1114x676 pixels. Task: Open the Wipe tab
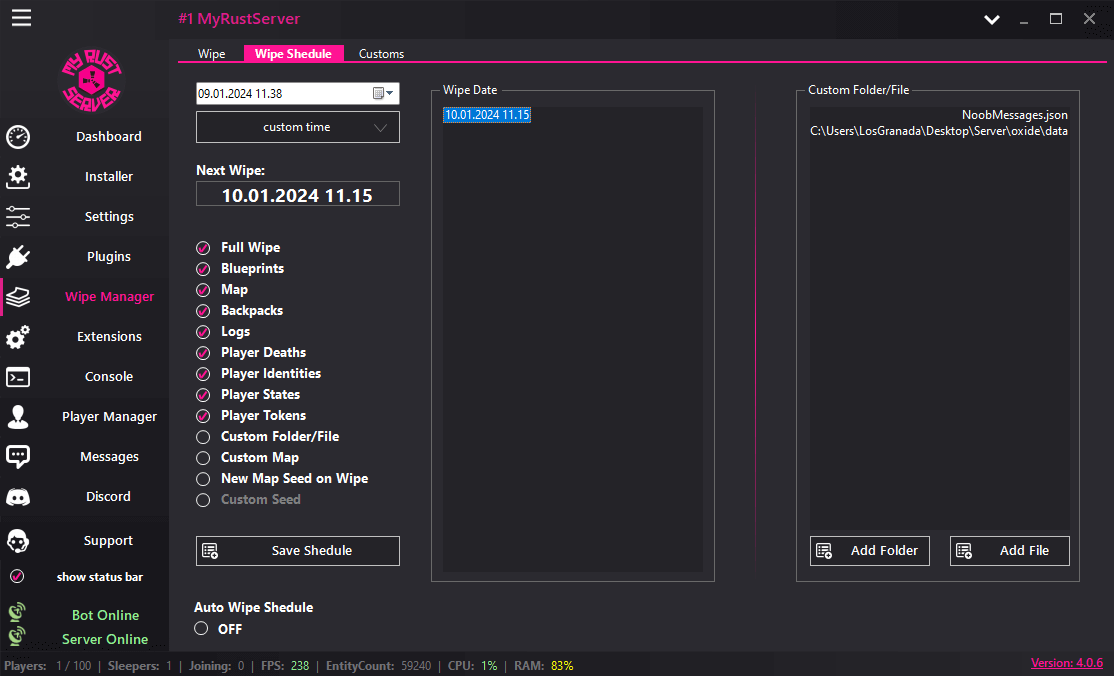pos(211,53)
